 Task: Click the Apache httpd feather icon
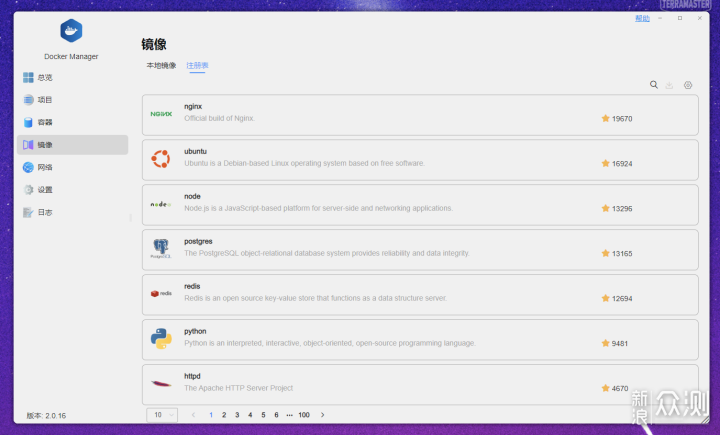point(161,384)
